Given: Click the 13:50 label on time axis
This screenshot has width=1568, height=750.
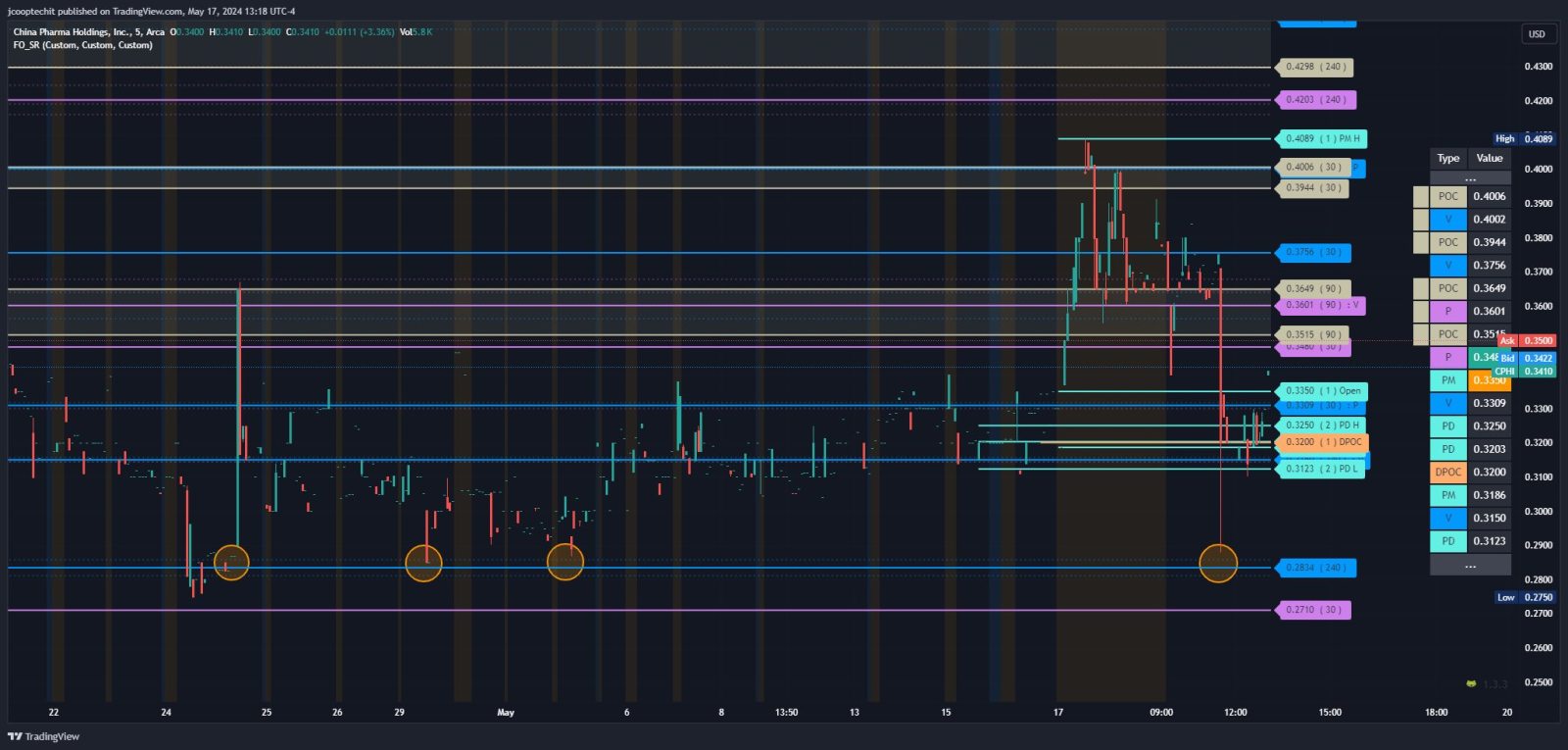Looking at the screenshot, I should point(786,713).
